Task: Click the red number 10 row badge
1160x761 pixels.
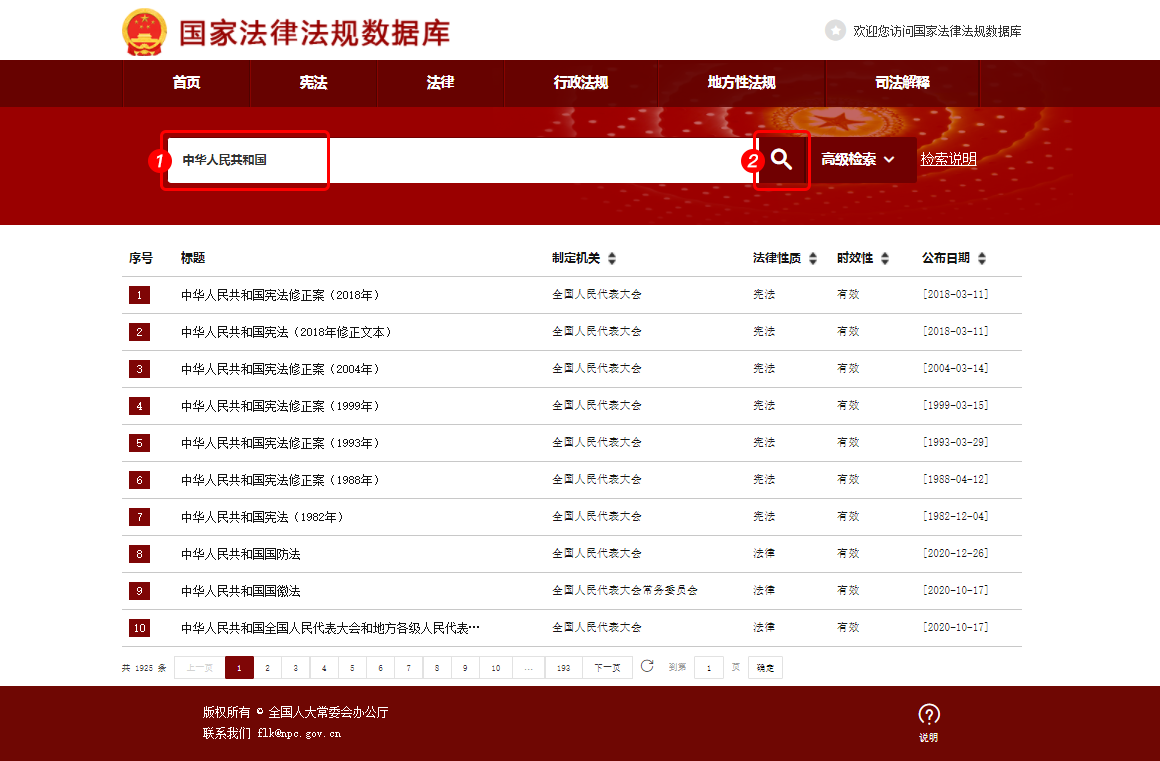Action: pyautogui.click(x=139, y=628)
